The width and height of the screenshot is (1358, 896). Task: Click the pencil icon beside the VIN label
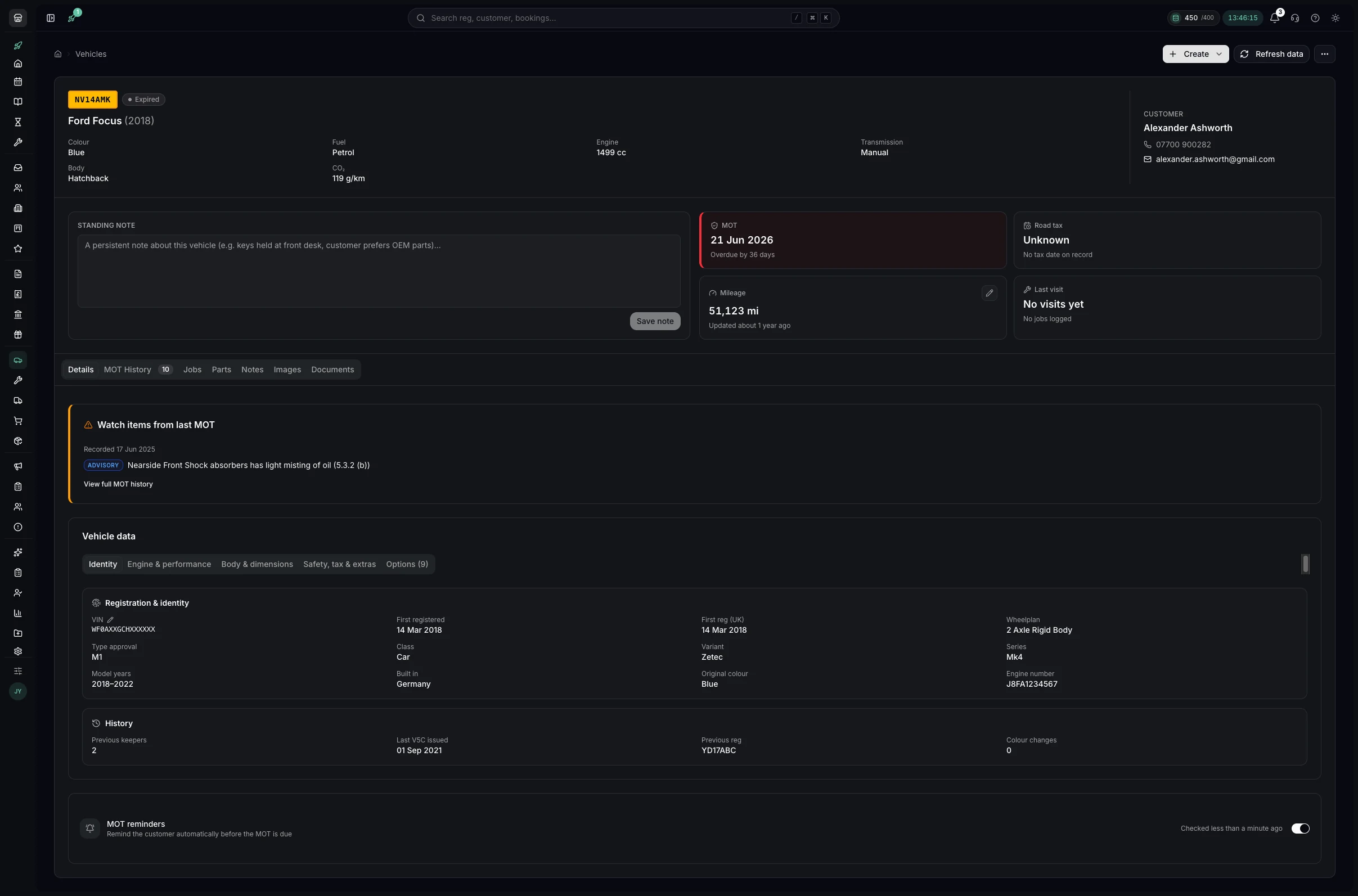[110, 620]
